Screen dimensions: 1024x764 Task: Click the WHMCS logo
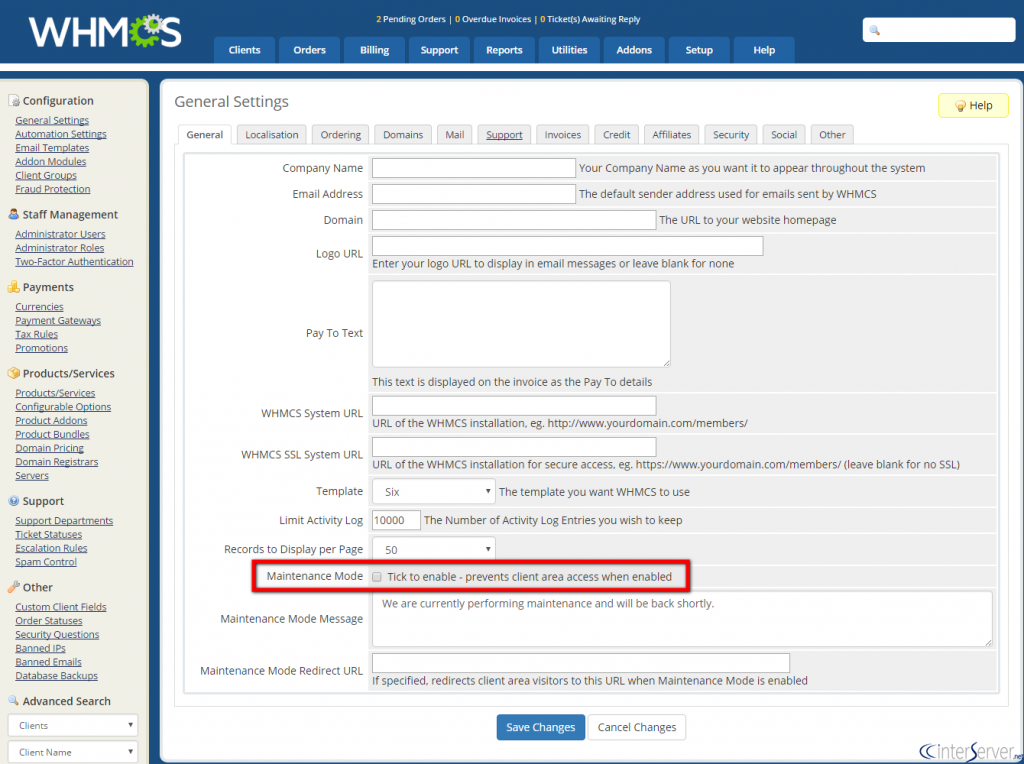pyautogui.click(x=105, y=31)
